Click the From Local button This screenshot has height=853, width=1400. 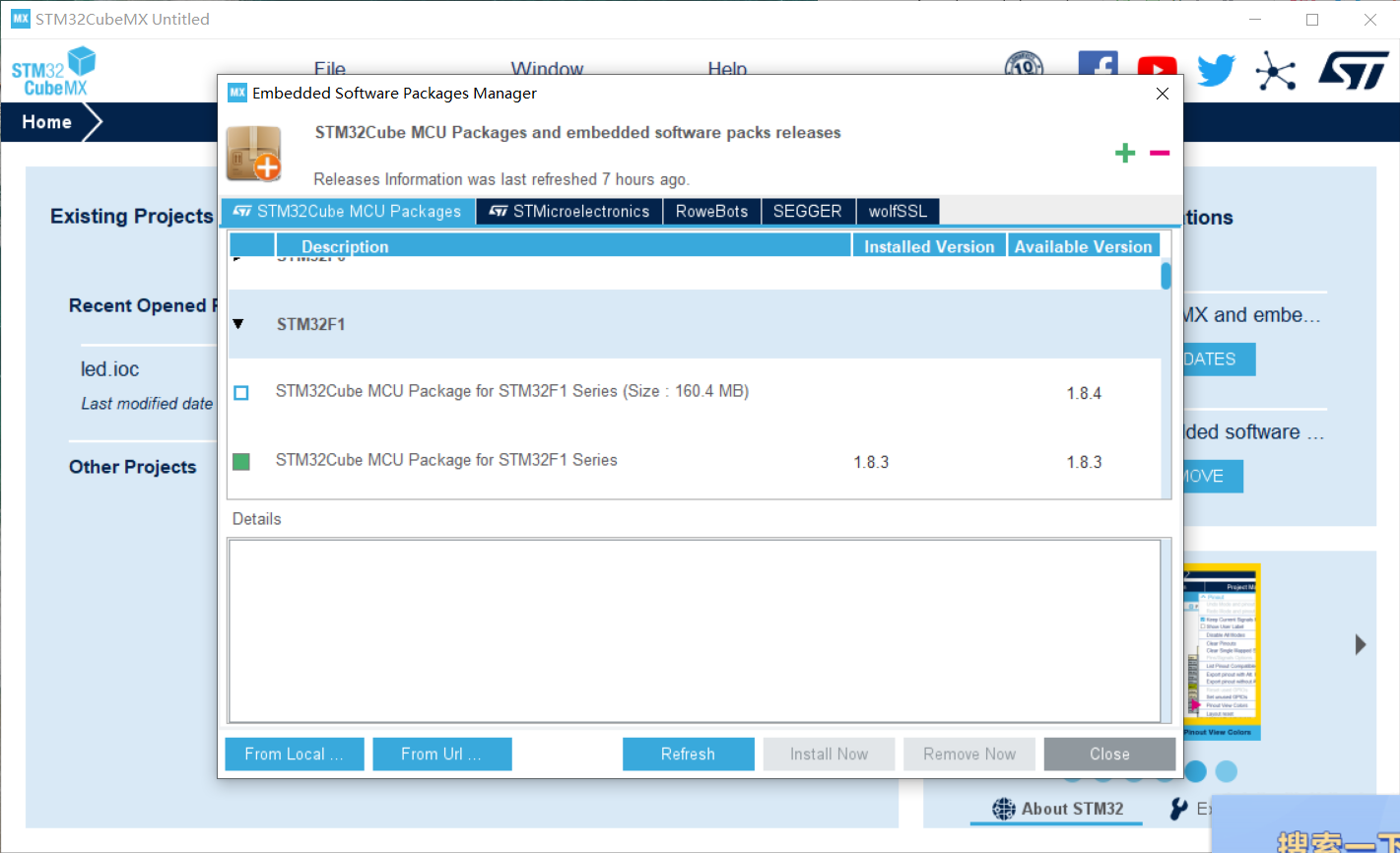[x=295, y=754]
